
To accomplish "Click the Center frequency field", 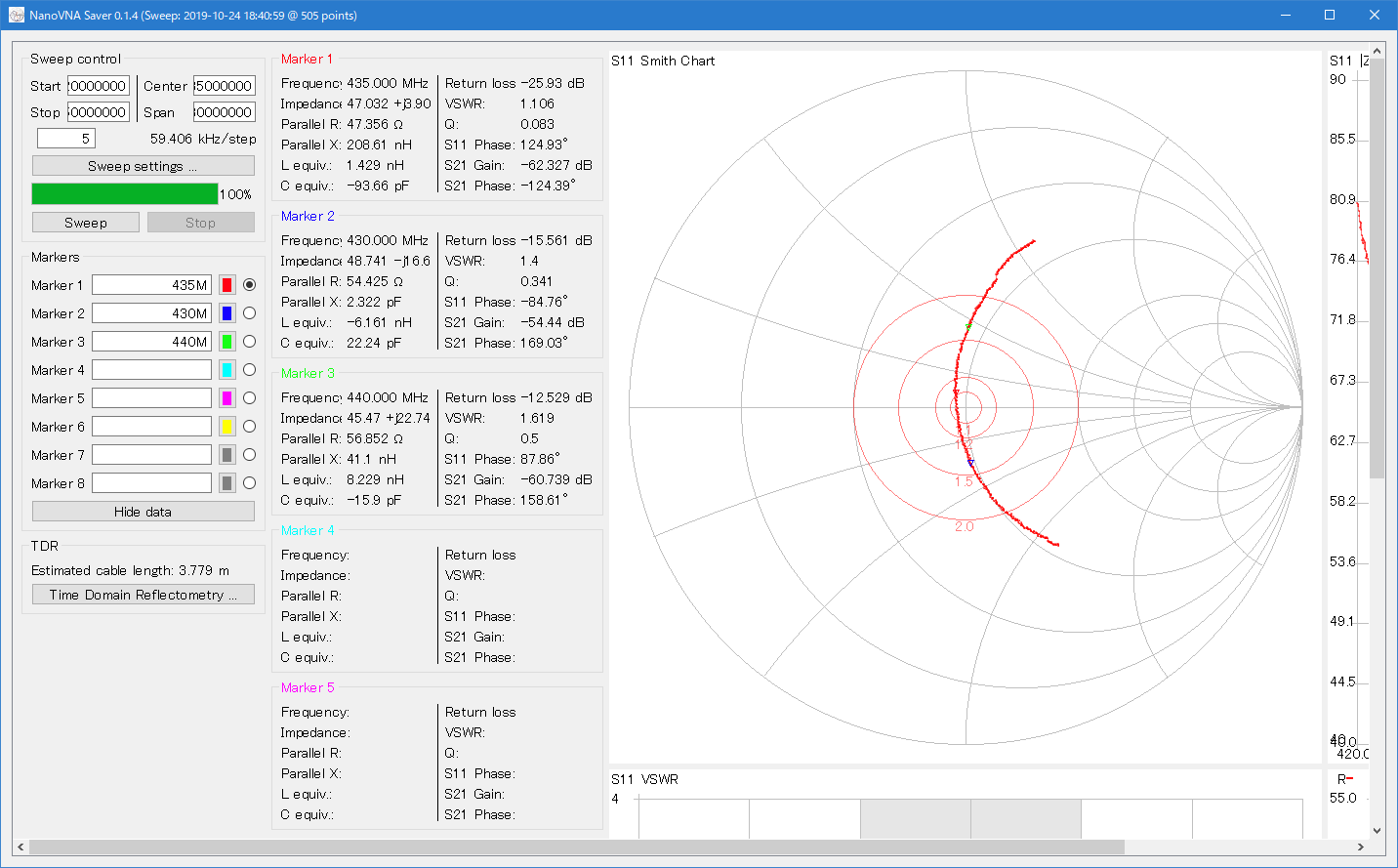I will 225,86.
